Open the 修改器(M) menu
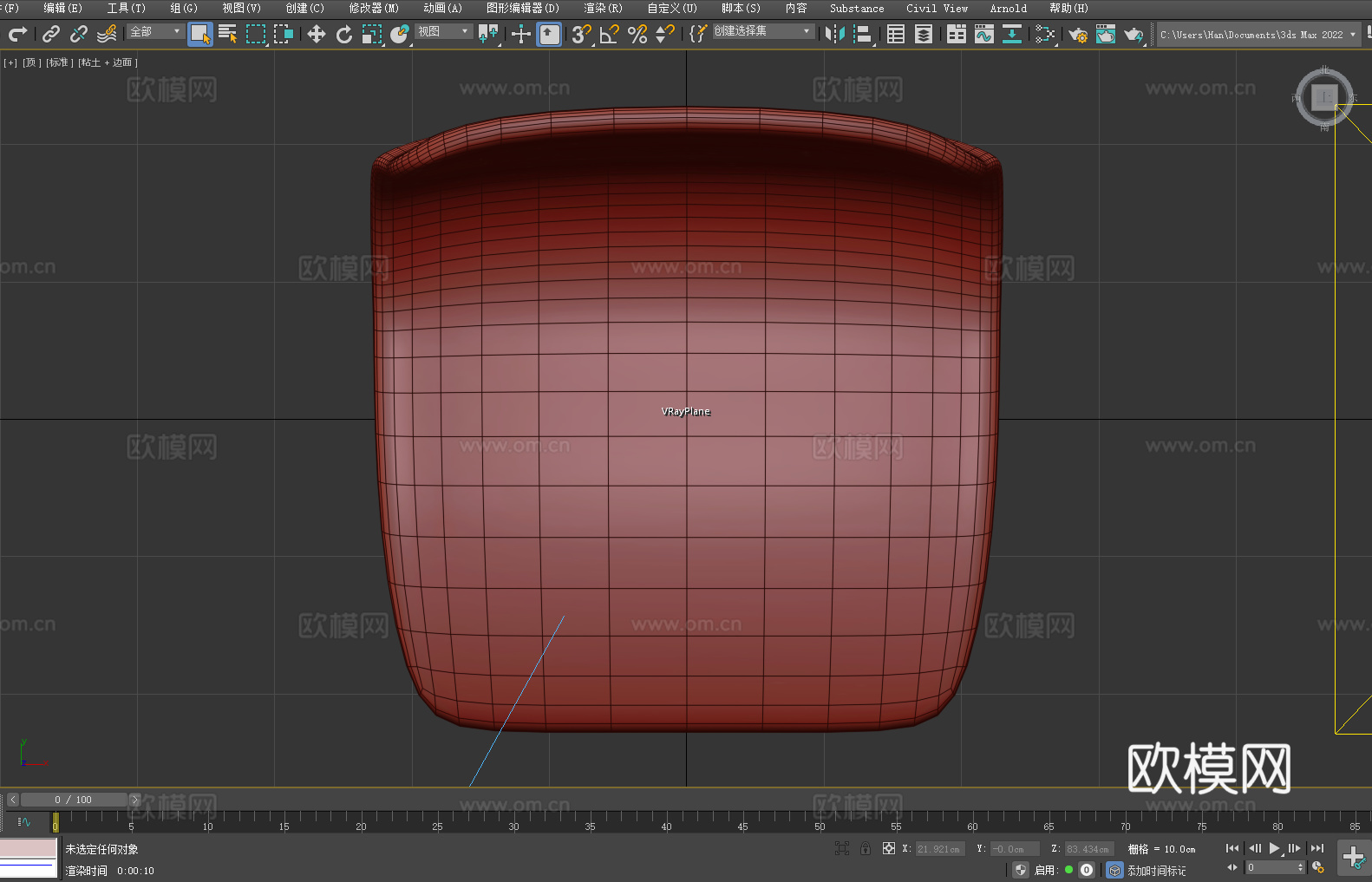 click(x=374, y=8)
